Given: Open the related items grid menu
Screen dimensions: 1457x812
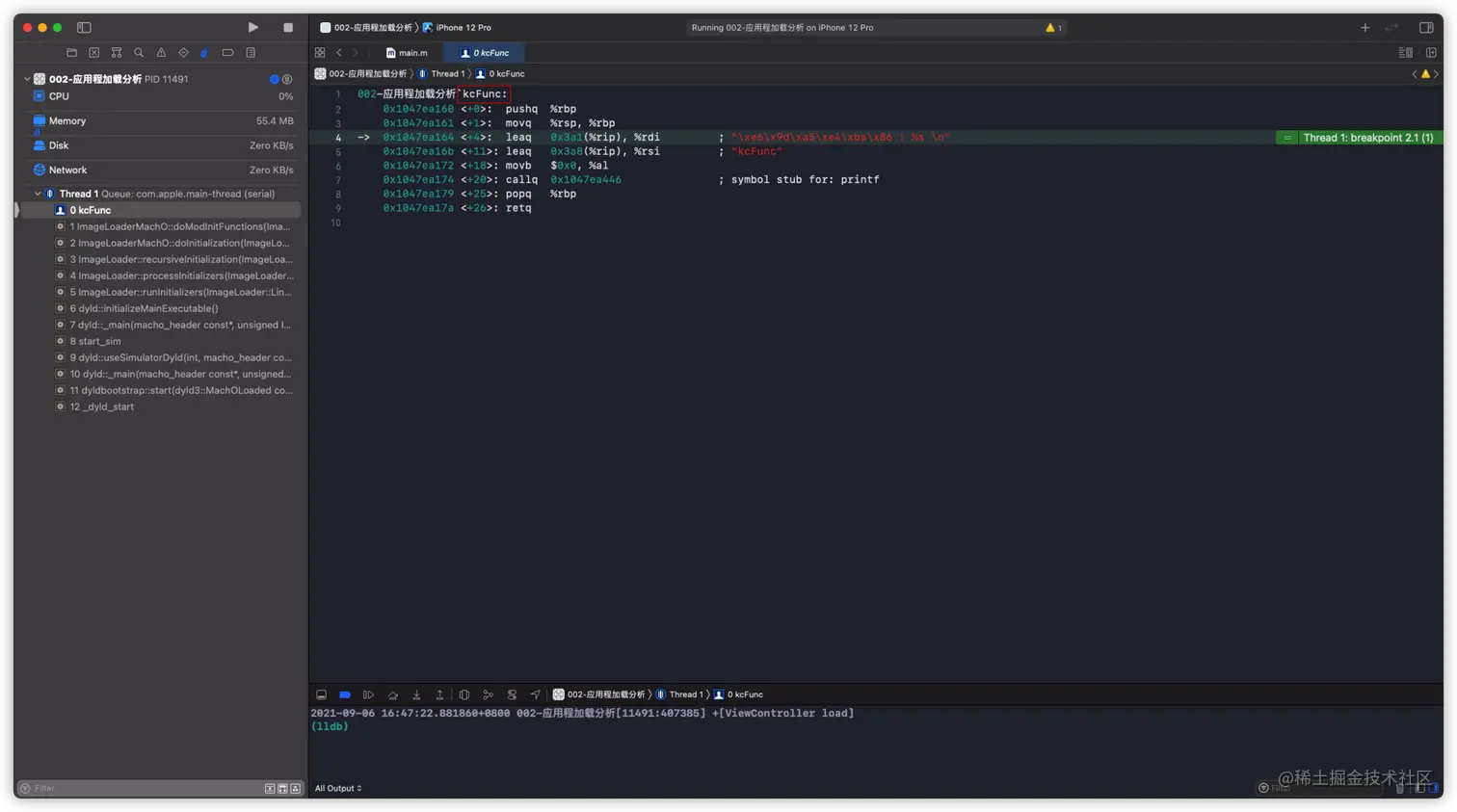Looking at the screenshot, I should click(320, 53).
